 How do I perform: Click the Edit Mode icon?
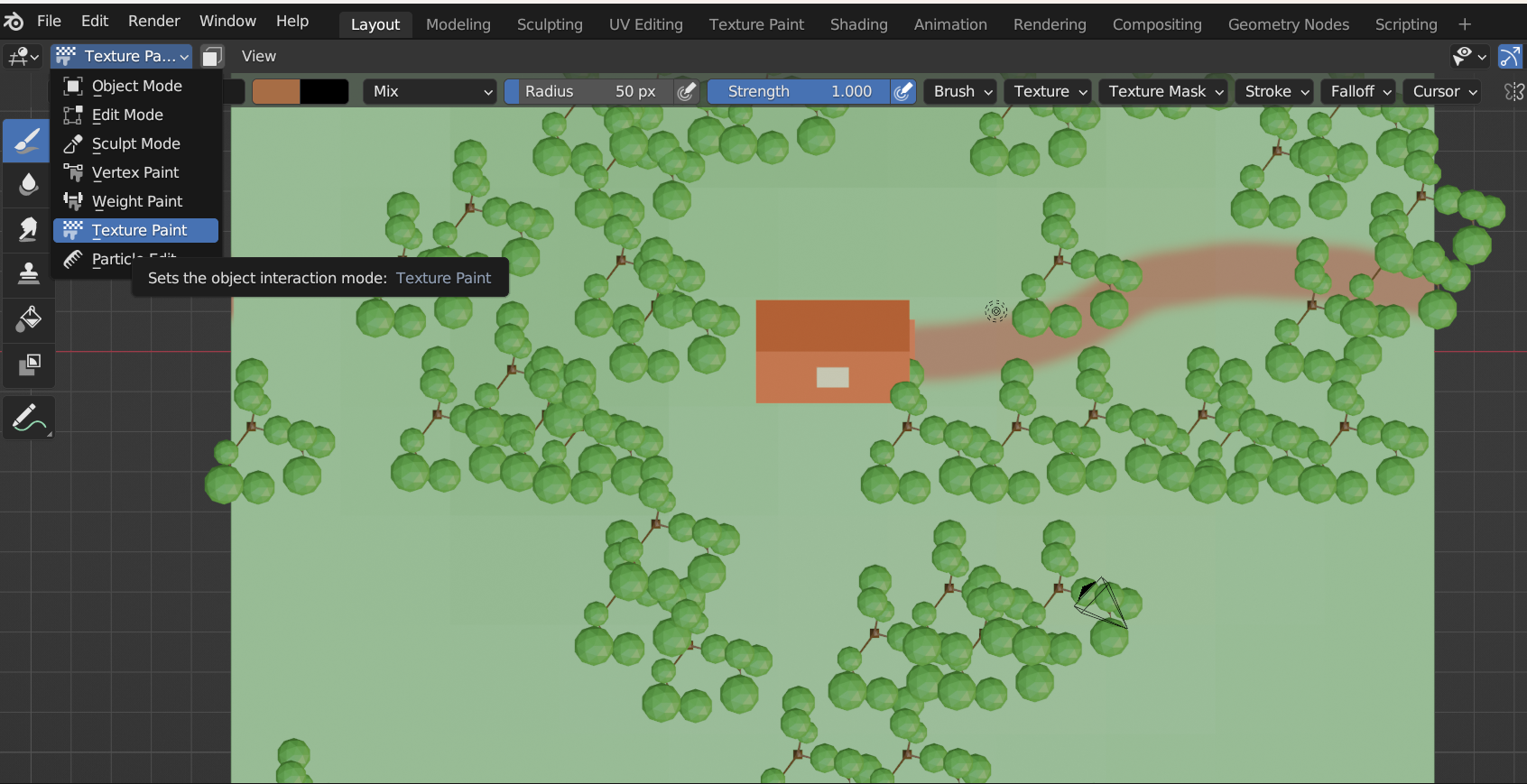tap(73, 115)
